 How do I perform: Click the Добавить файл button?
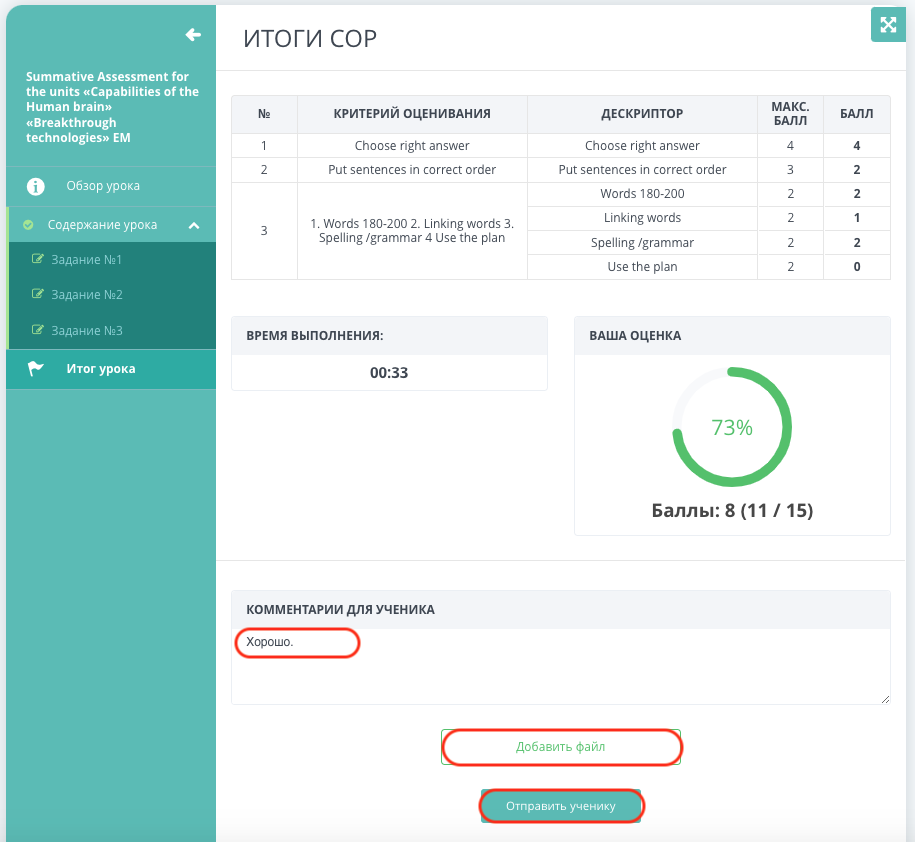click(561, 747)
